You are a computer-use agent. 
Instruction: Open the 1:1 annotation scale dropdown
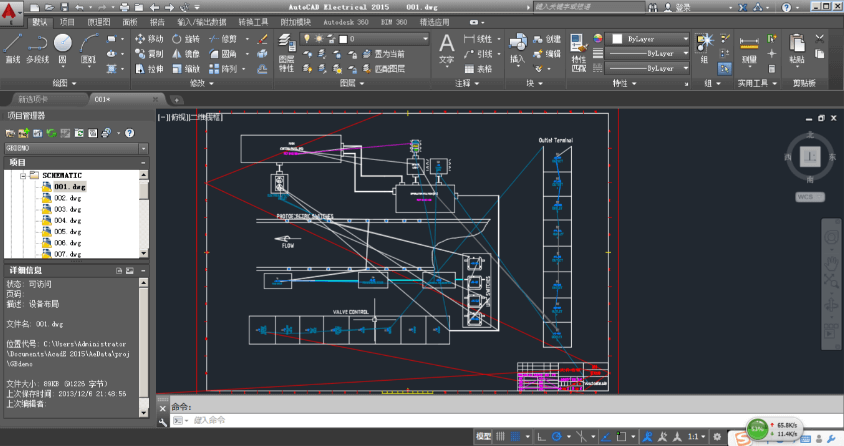[x=696, y=437]
